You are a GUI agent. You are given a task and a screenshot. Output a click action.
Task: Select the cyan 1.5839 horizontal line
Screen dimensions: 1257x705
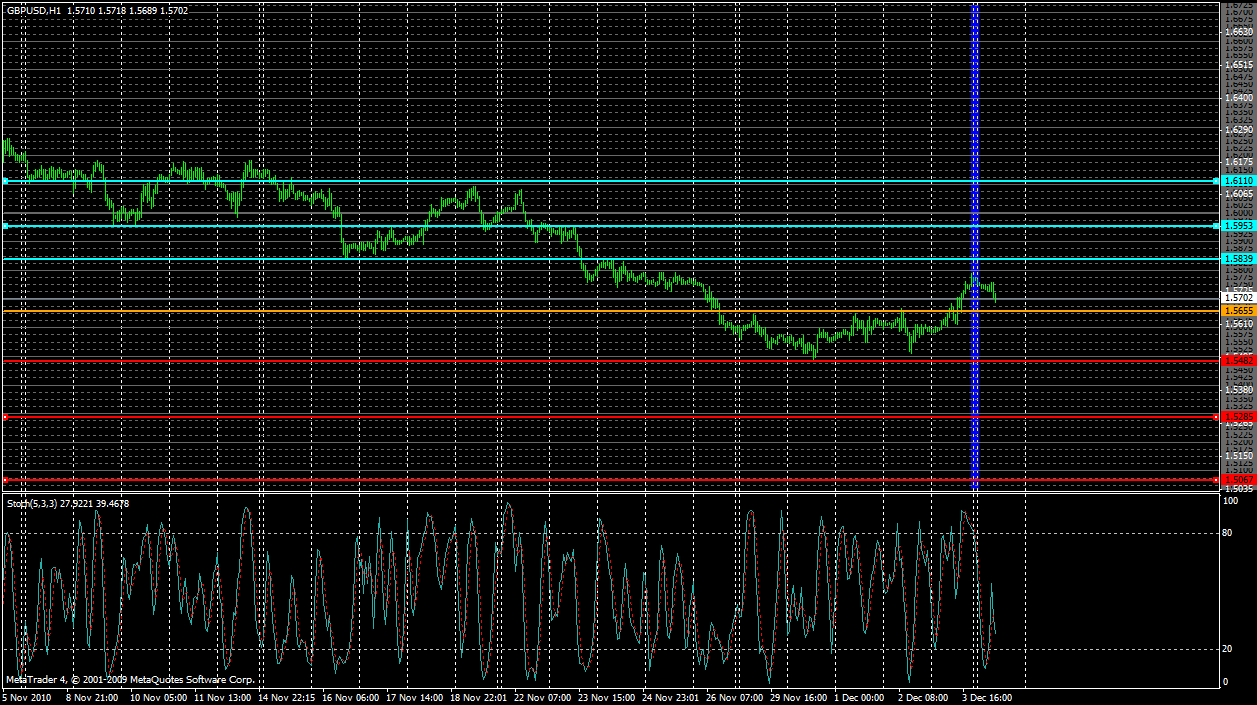point(610,259)
